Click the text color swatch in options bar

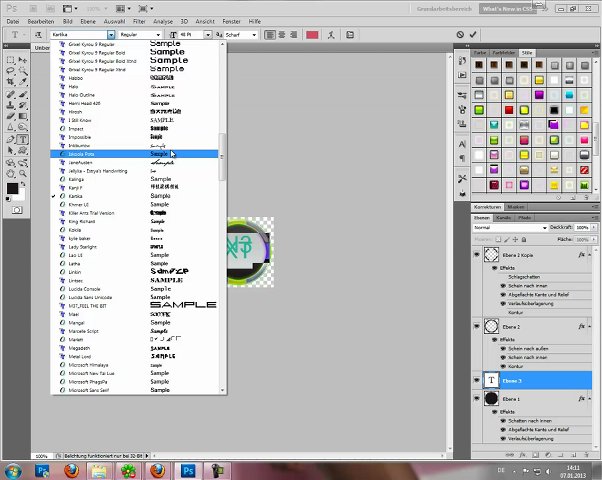(x=312, y=35)
